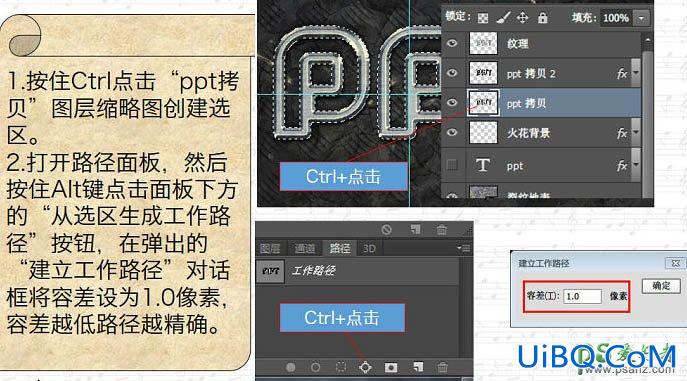Click the 建立工作路径 dialog title

click(544, 263)
